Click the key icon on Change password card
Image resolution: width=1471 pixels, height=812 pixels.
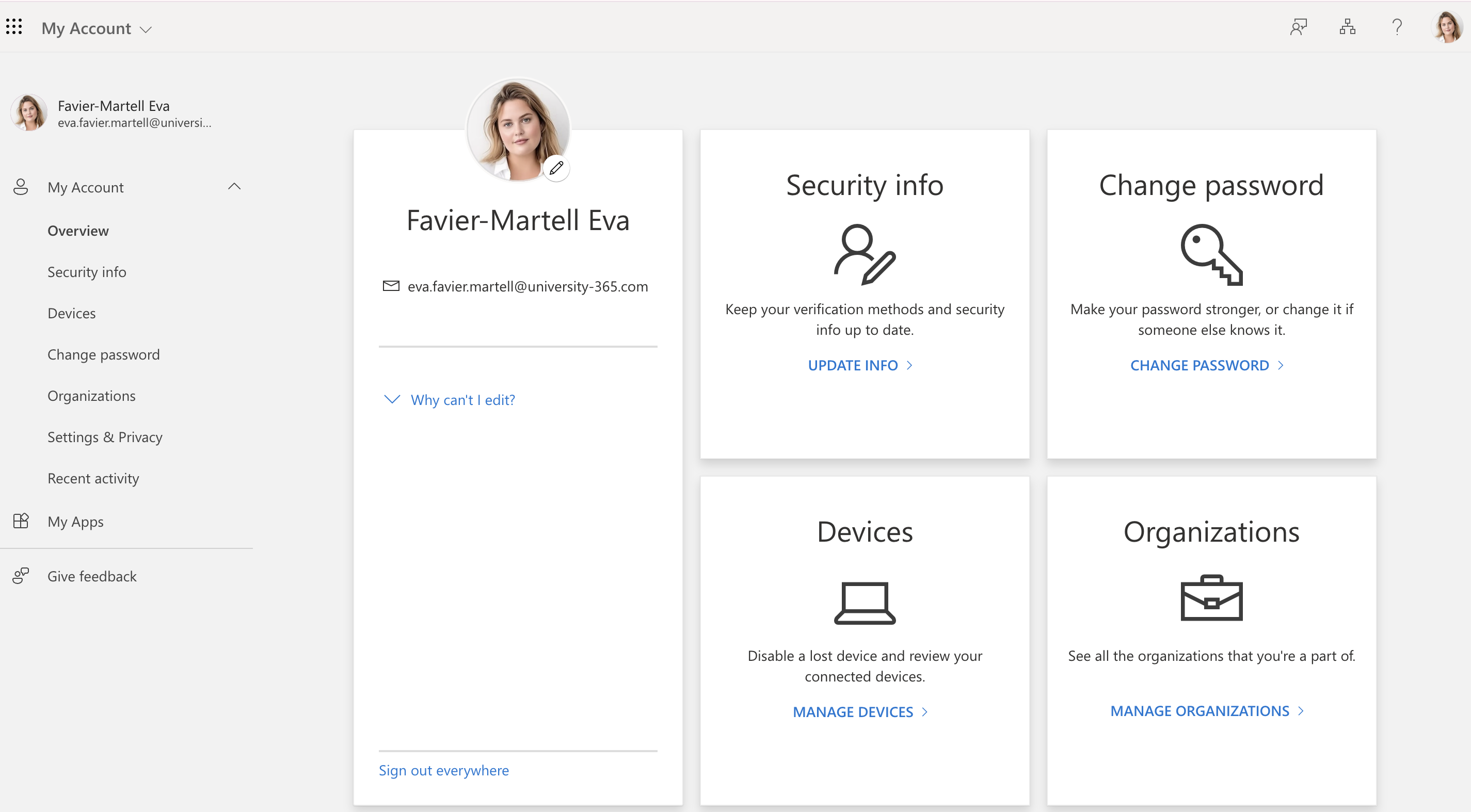(1211, 254)
